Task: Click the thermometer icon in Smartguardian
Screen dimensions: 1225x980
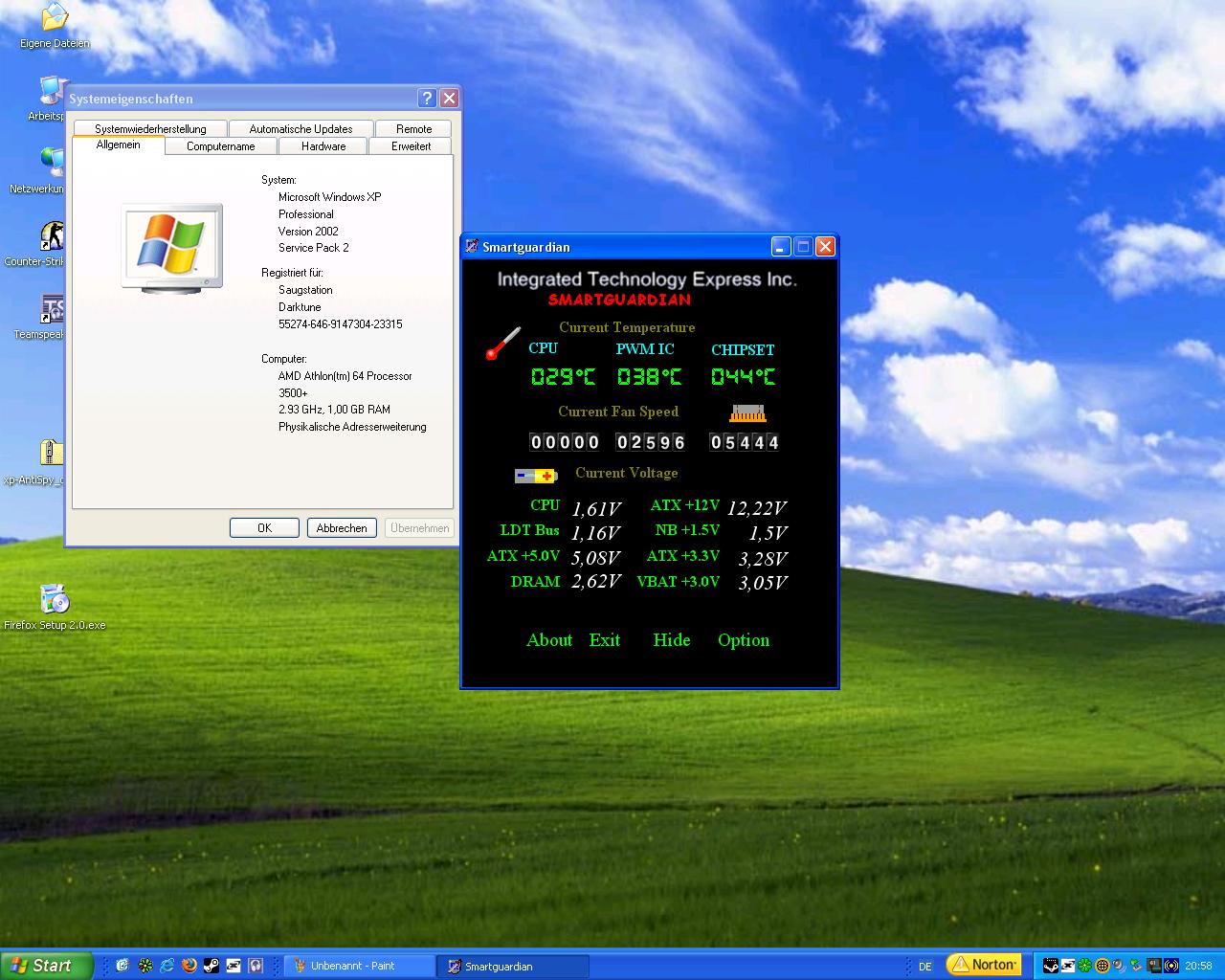Action: (502, 344)
